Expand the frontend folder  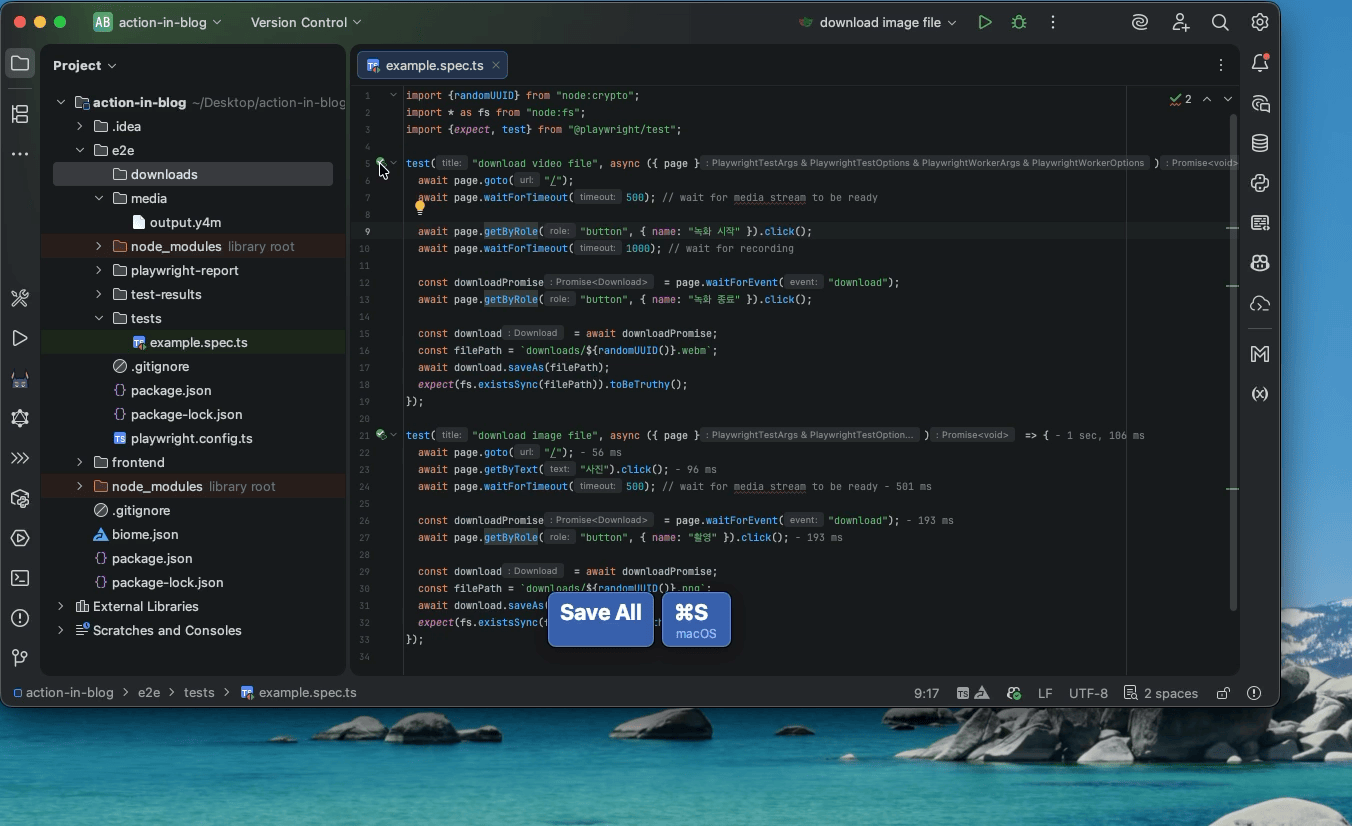click(x=80, y=462)
